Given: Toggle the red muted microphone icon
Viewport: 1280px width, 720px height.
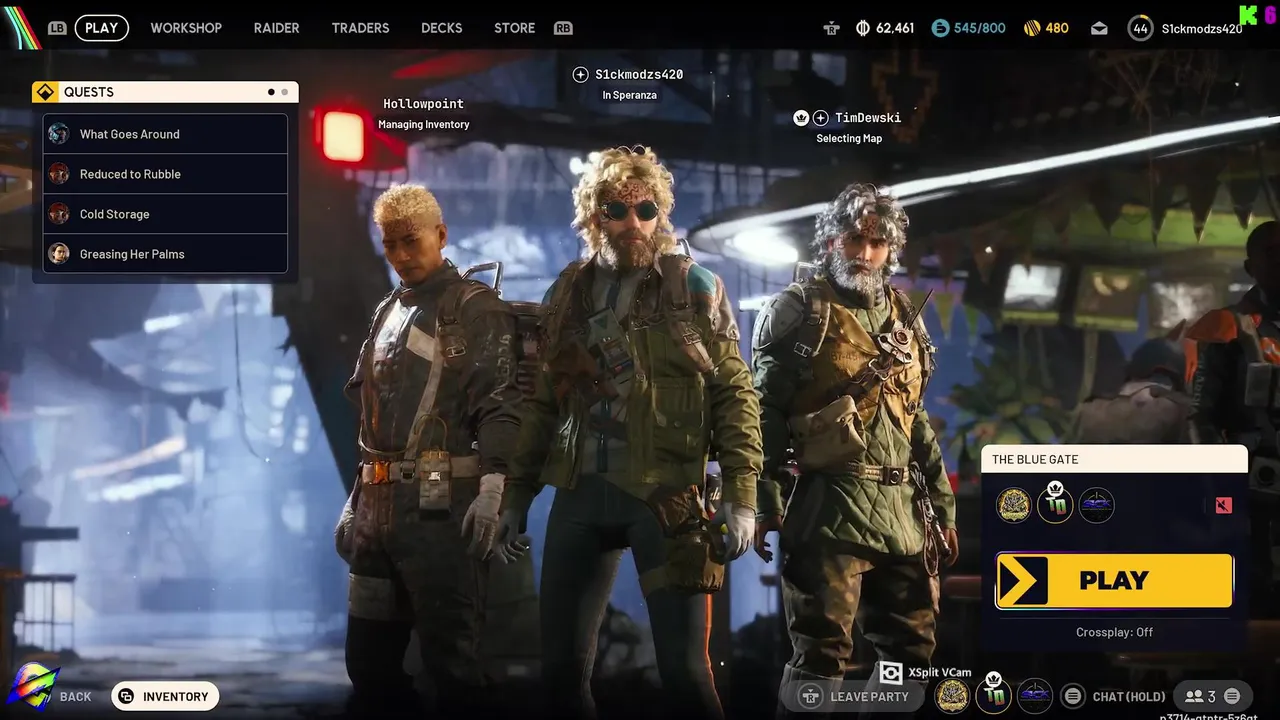Looking at the screenshot, I should (1224, 505).
